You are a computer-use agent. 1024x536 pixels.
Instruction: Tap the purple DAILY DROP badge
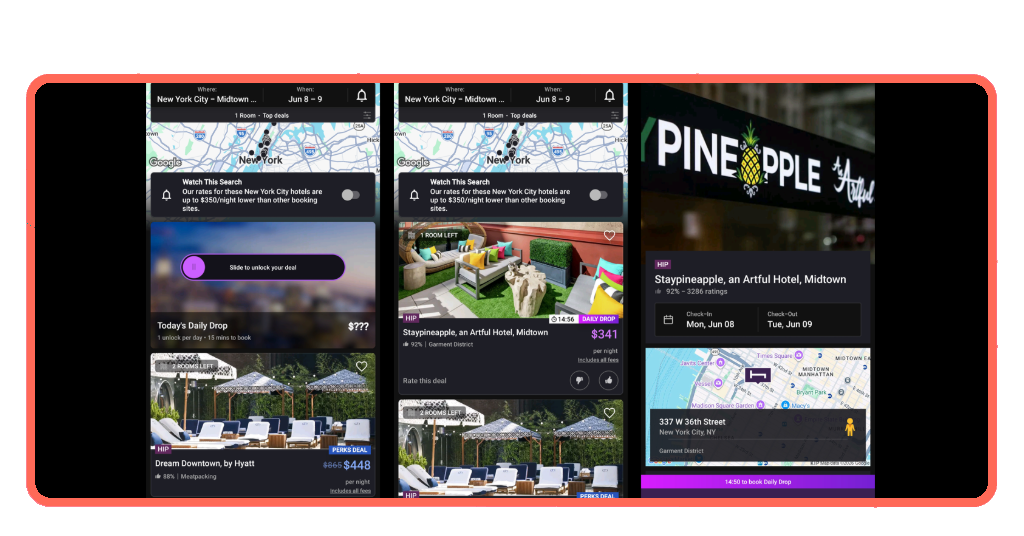(x=598, y=319)
